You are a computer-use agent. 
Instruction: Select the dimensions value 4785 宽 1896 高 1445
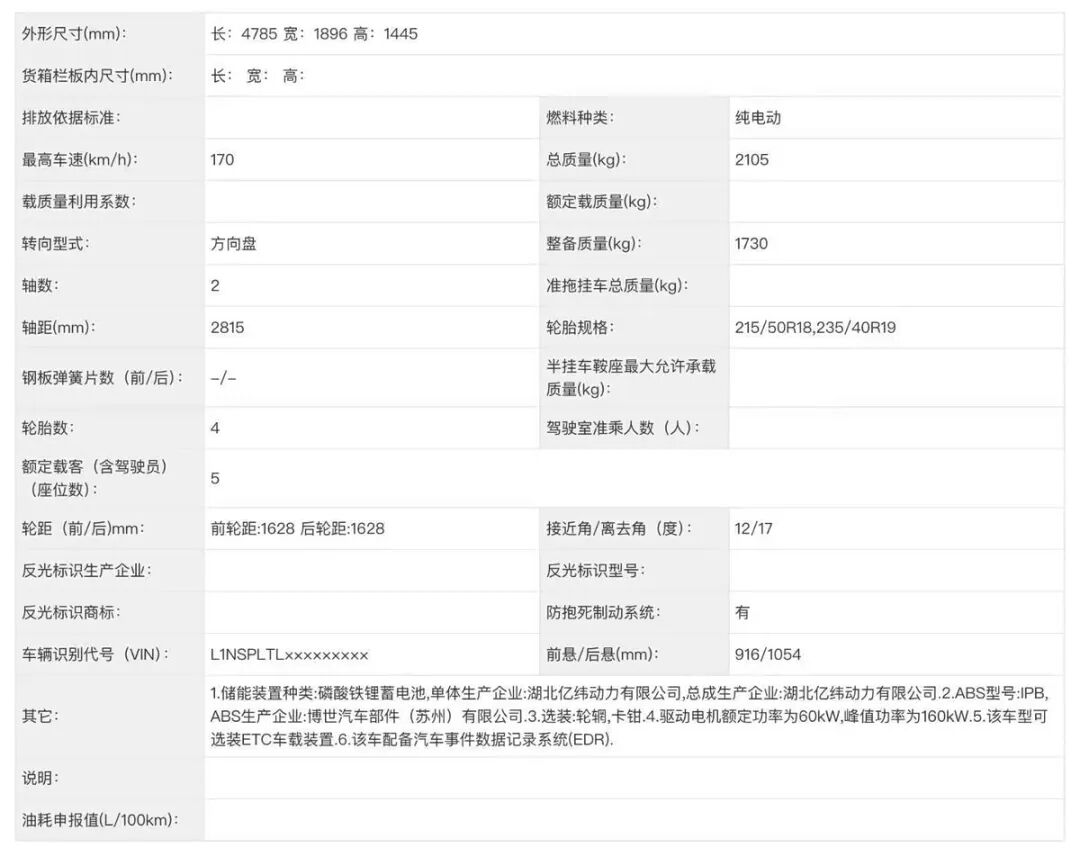pyautogui.click(x=320, y=33)
